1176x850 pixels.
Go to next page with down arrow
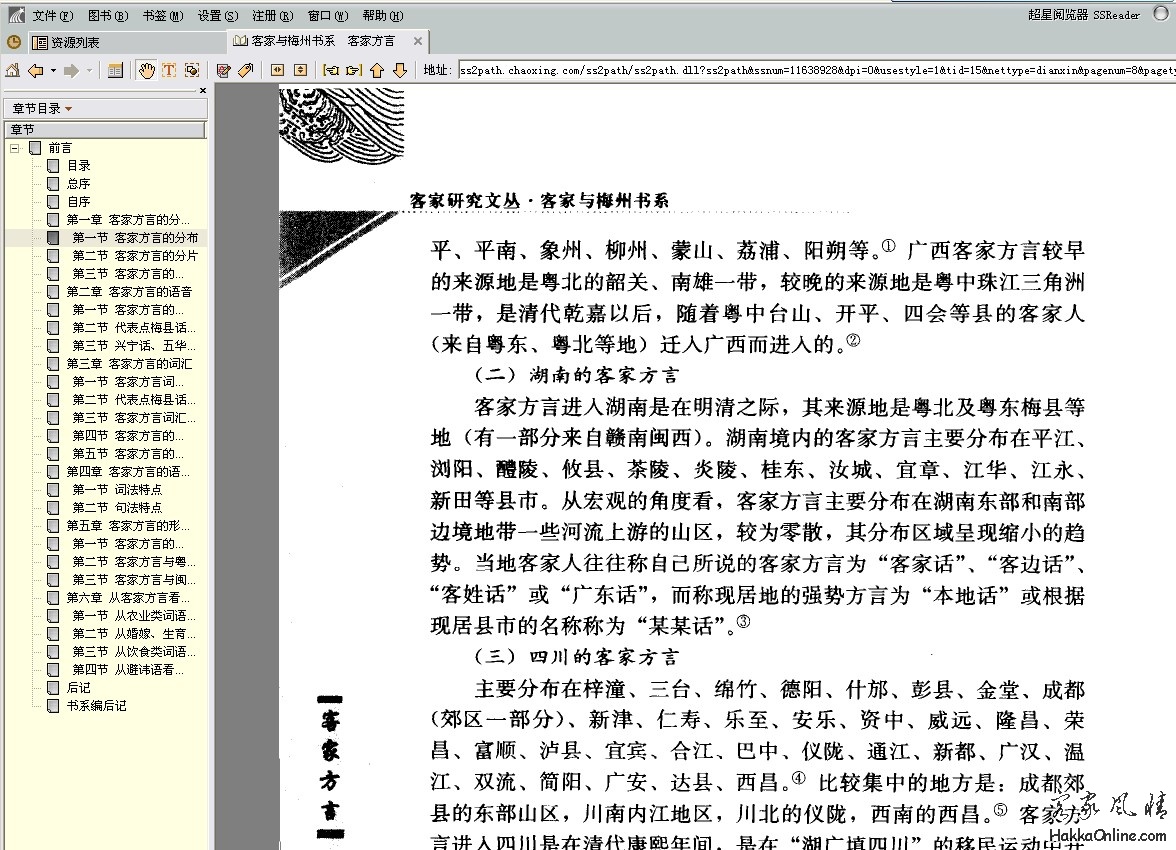pos(399,70)
